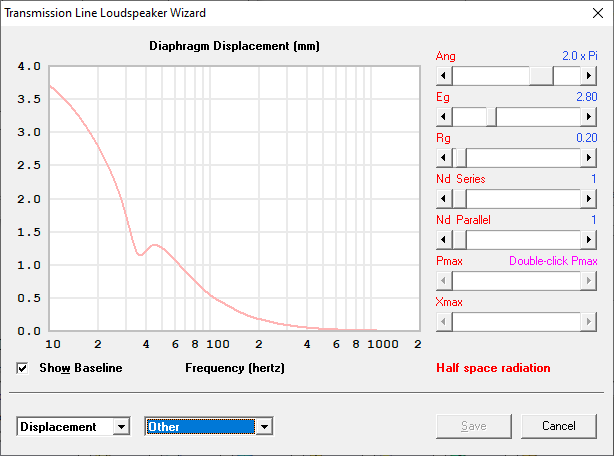The width and height of the screenshot is (614, 456).
Task: Click the Ang scrollbar thumb
Action: [541, 76]
